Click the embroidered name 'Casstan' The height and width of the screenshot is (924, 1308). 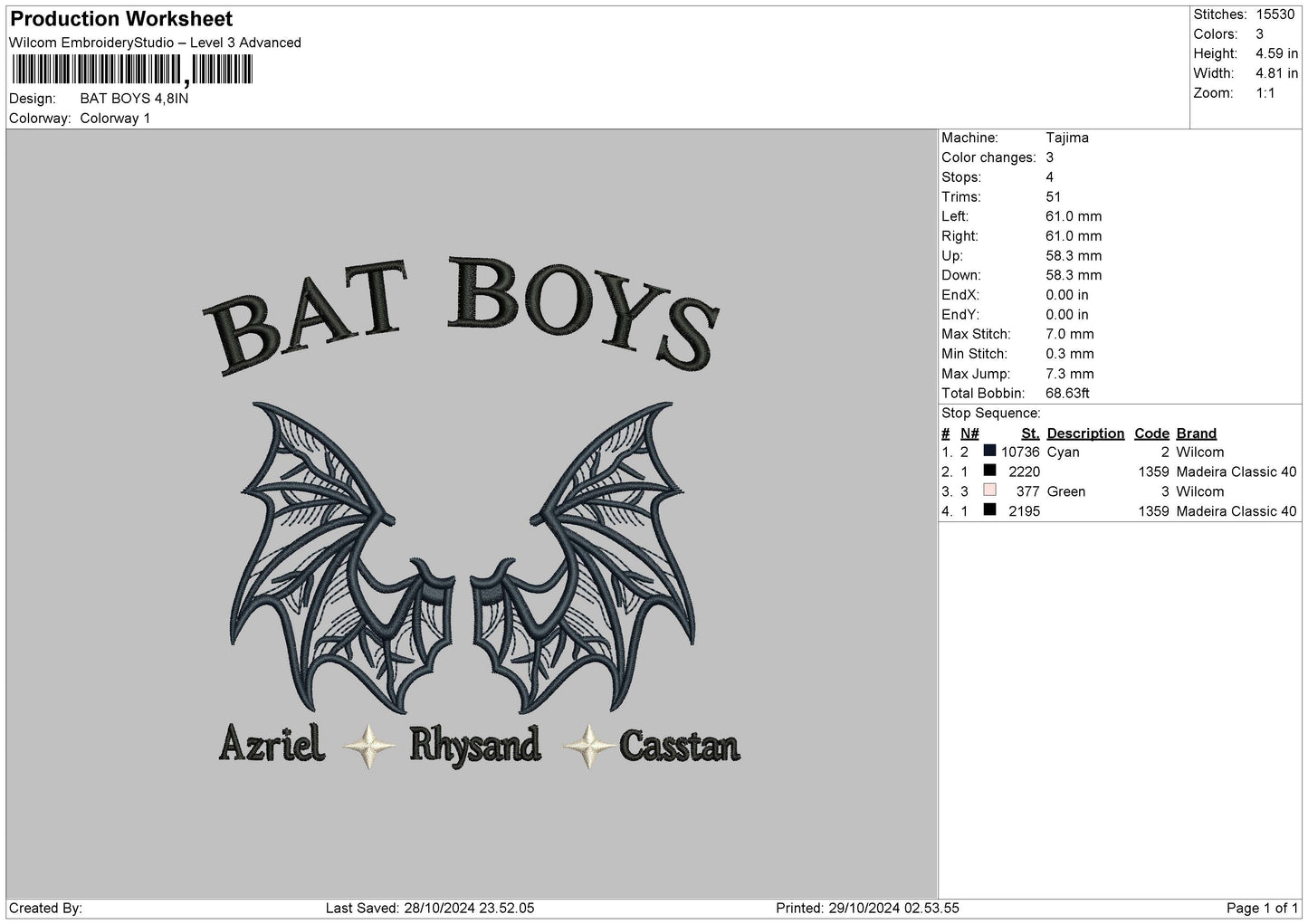[x=679, y=746]
